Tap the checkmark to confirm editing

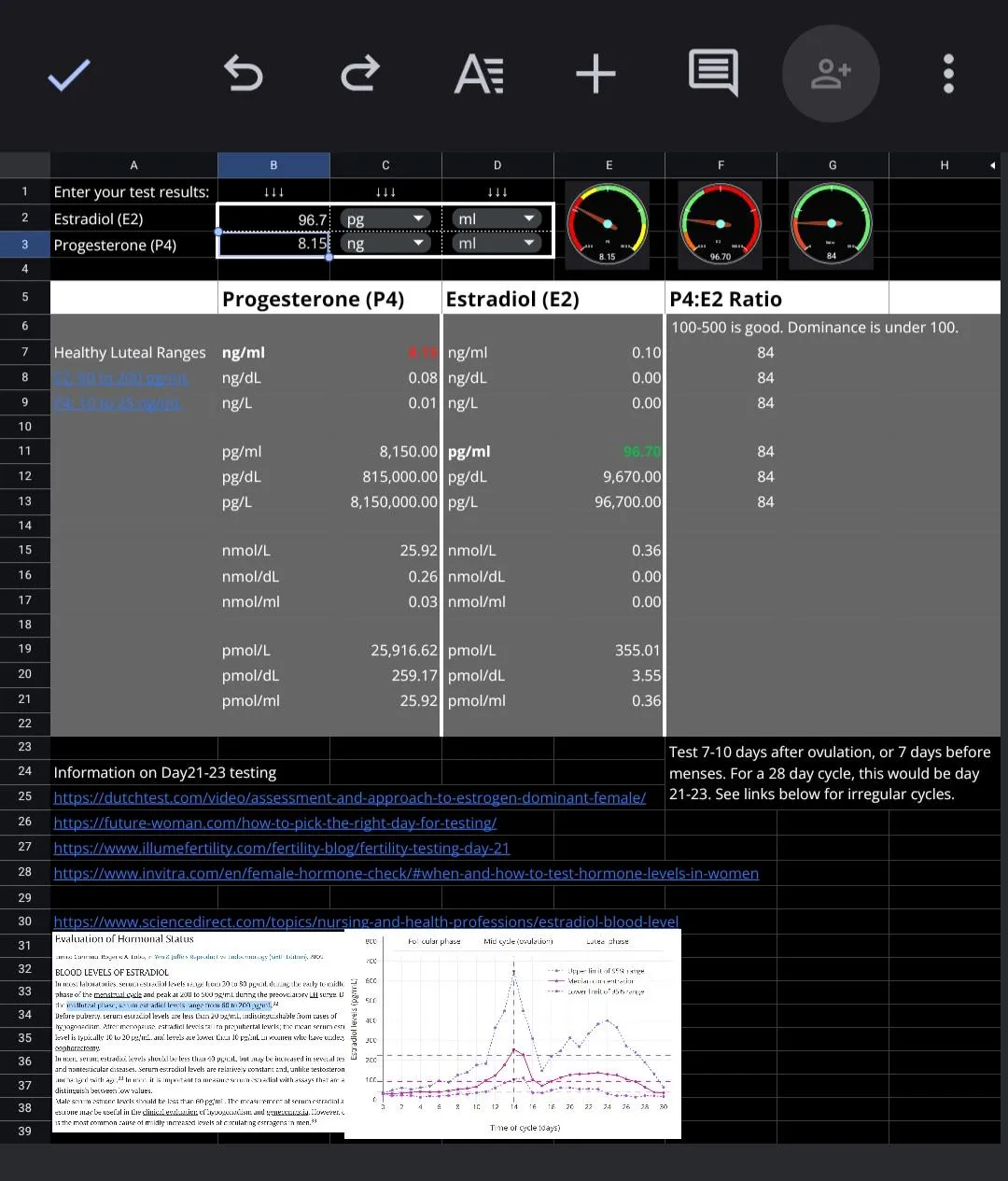pos(69,74)
